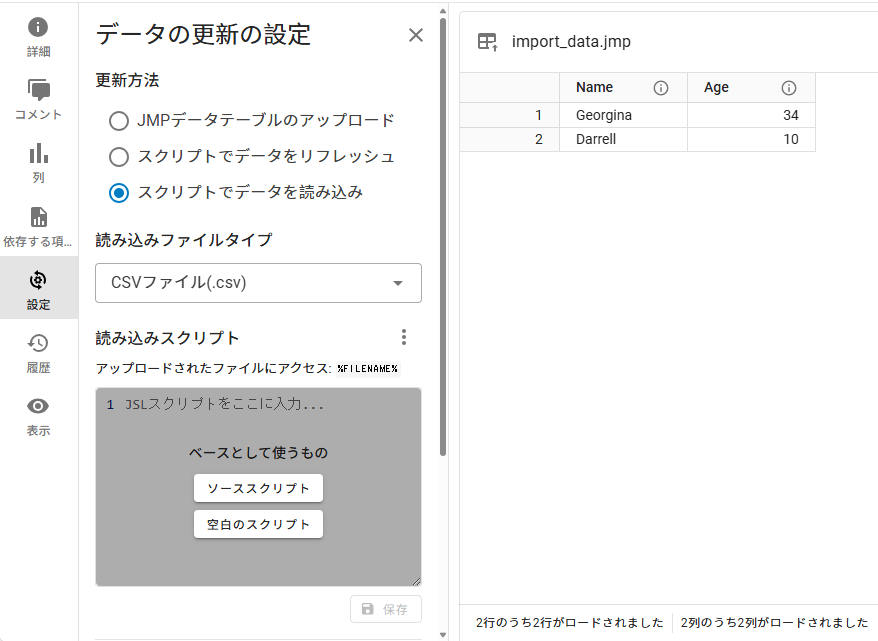Click the ソーススクリプト button

[x=258, y=489]
